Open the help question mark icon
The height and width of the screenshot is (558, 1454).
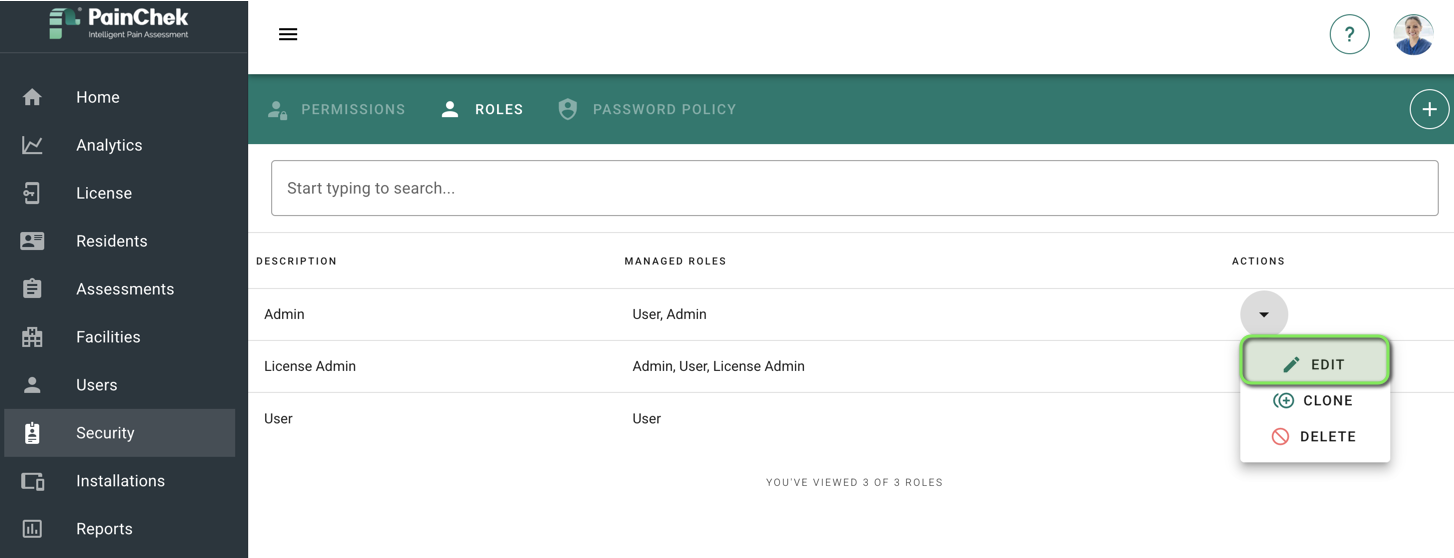pos(1349,35)
